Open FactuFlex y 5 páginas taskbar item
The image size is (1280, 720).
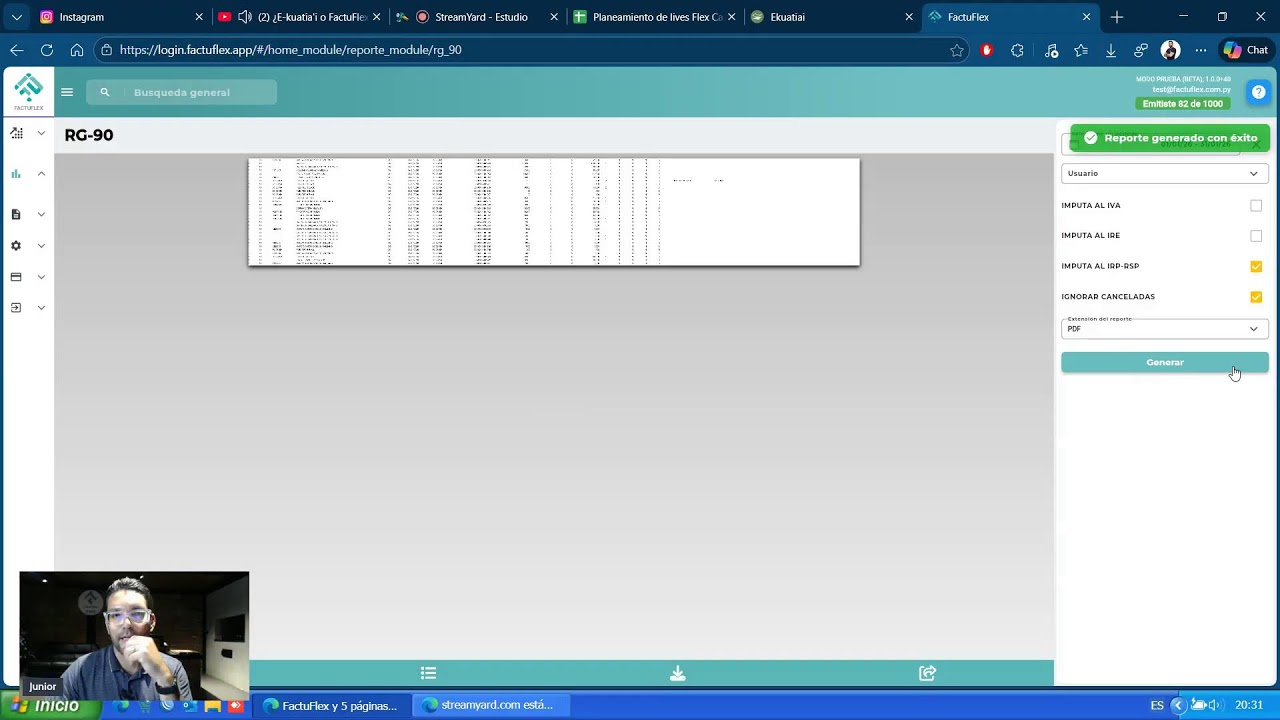pyautogui.click(x=331, y=706)
